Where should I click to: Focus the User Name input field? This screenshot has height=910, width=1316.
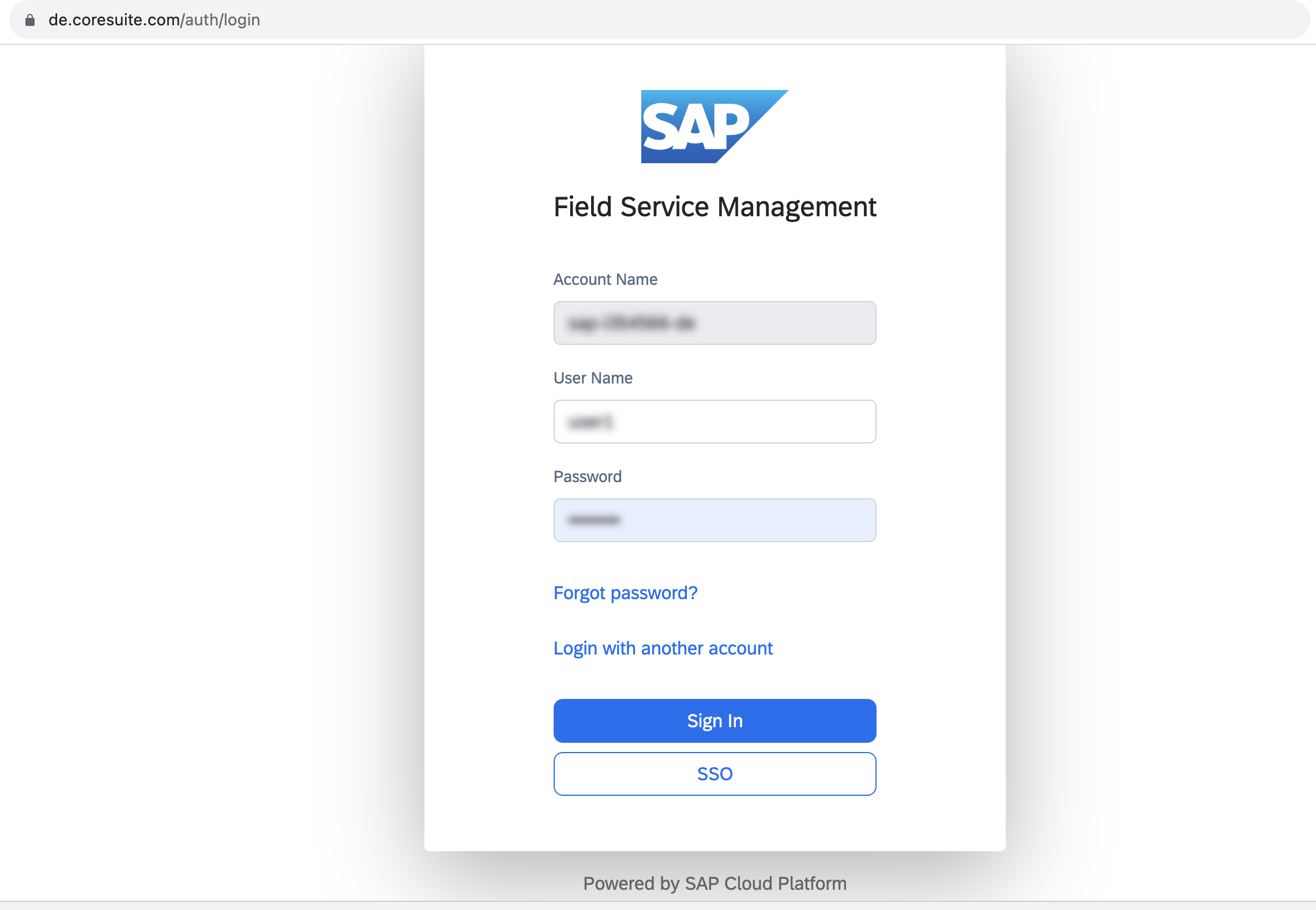pos(715,422)
